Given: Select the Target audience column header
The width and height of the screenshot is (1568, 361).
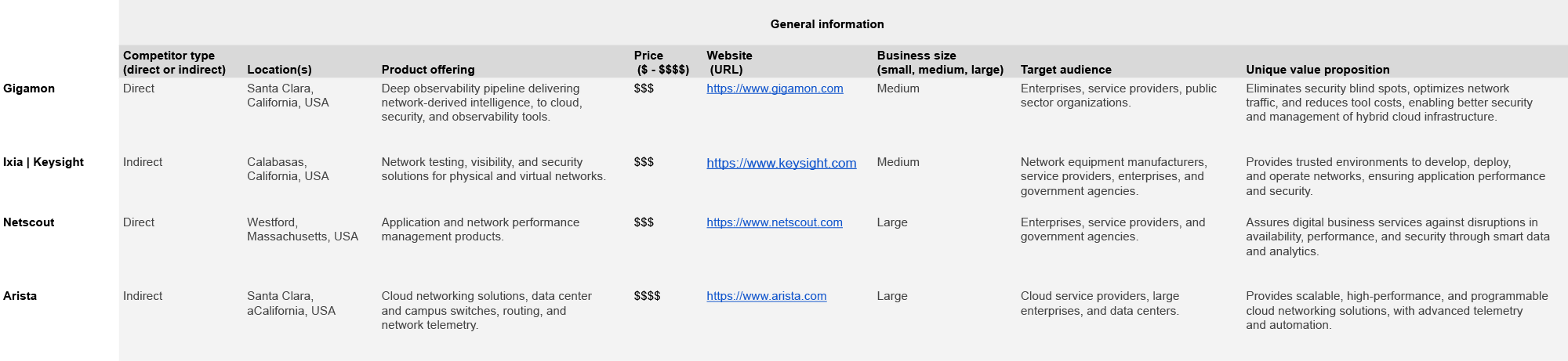Looking at the screenshot, I should [1066, 70].
